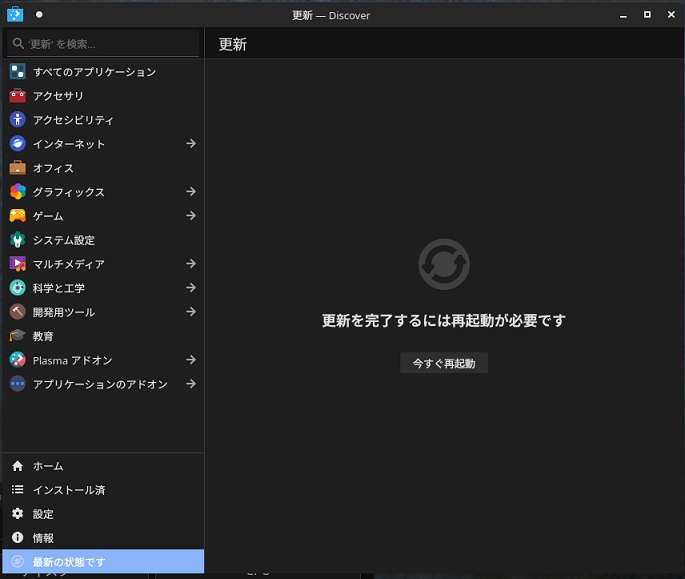Screen dimensions: 685x579
Task: Select the グラフィックス colorful icon
Action: tap(17, 192)
